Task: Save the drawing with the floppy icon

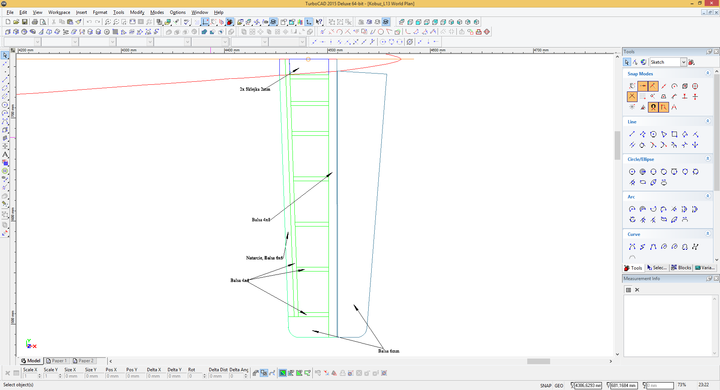Action: click(x=25, y=22)
